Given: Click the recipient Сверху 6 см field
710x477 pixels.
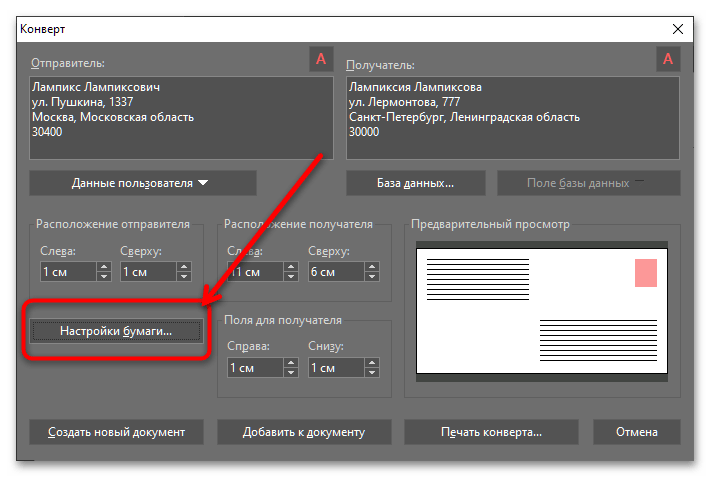Looking at the screenshot, I should tap(333, 271).
